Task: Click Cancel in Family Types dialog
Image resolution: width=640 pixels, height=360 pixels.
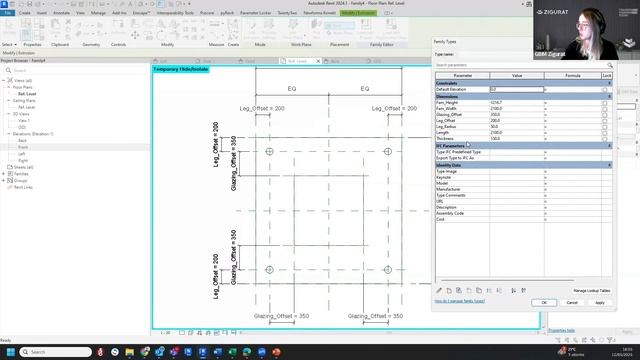Action: (x=572, y=302)
